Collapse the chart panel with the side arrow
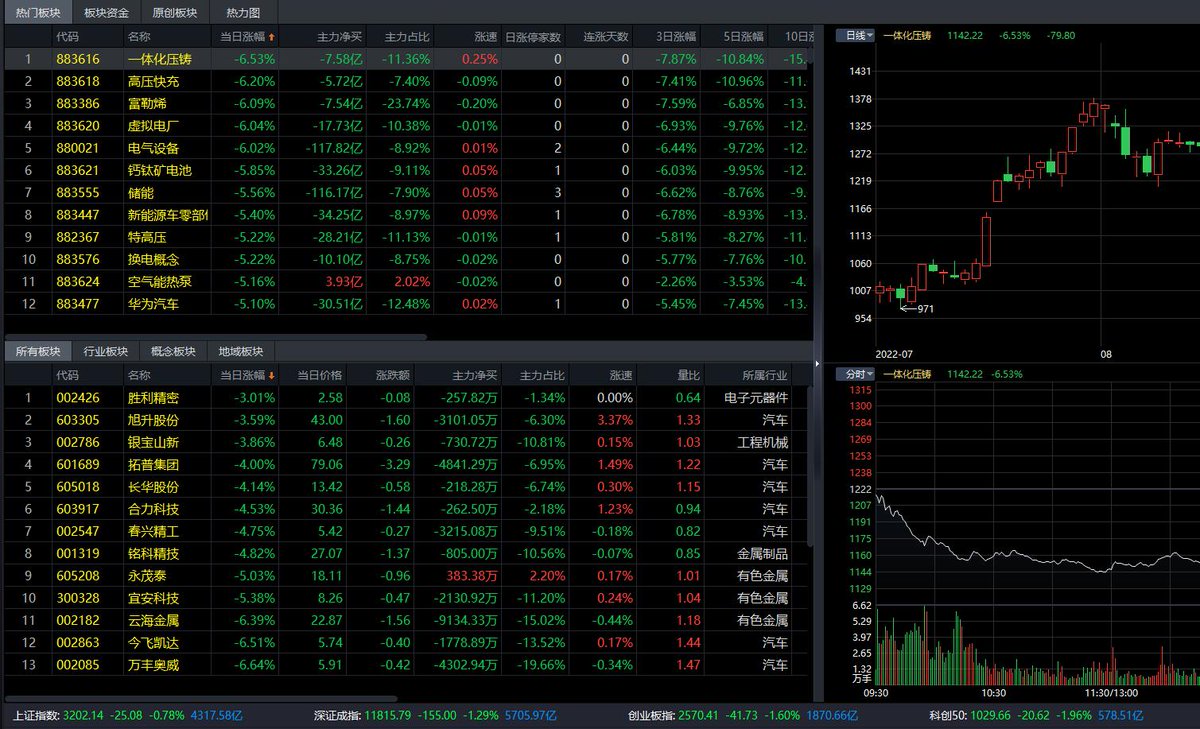Screen dimensions: 1200x729 coord(819,362)
